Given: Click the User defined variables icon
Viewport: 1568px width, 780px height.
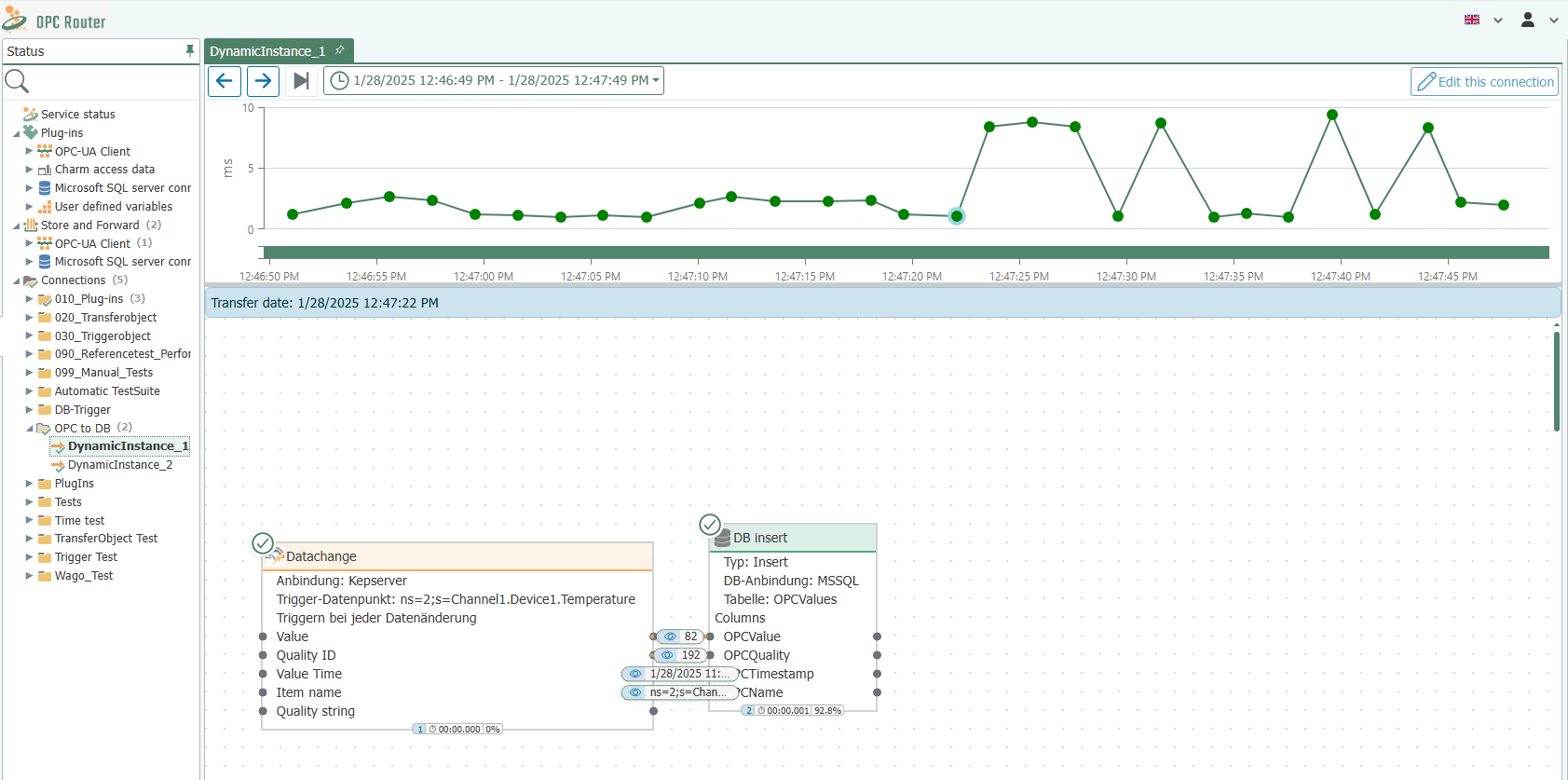Looking at the screenshot, I should (45, 207).
